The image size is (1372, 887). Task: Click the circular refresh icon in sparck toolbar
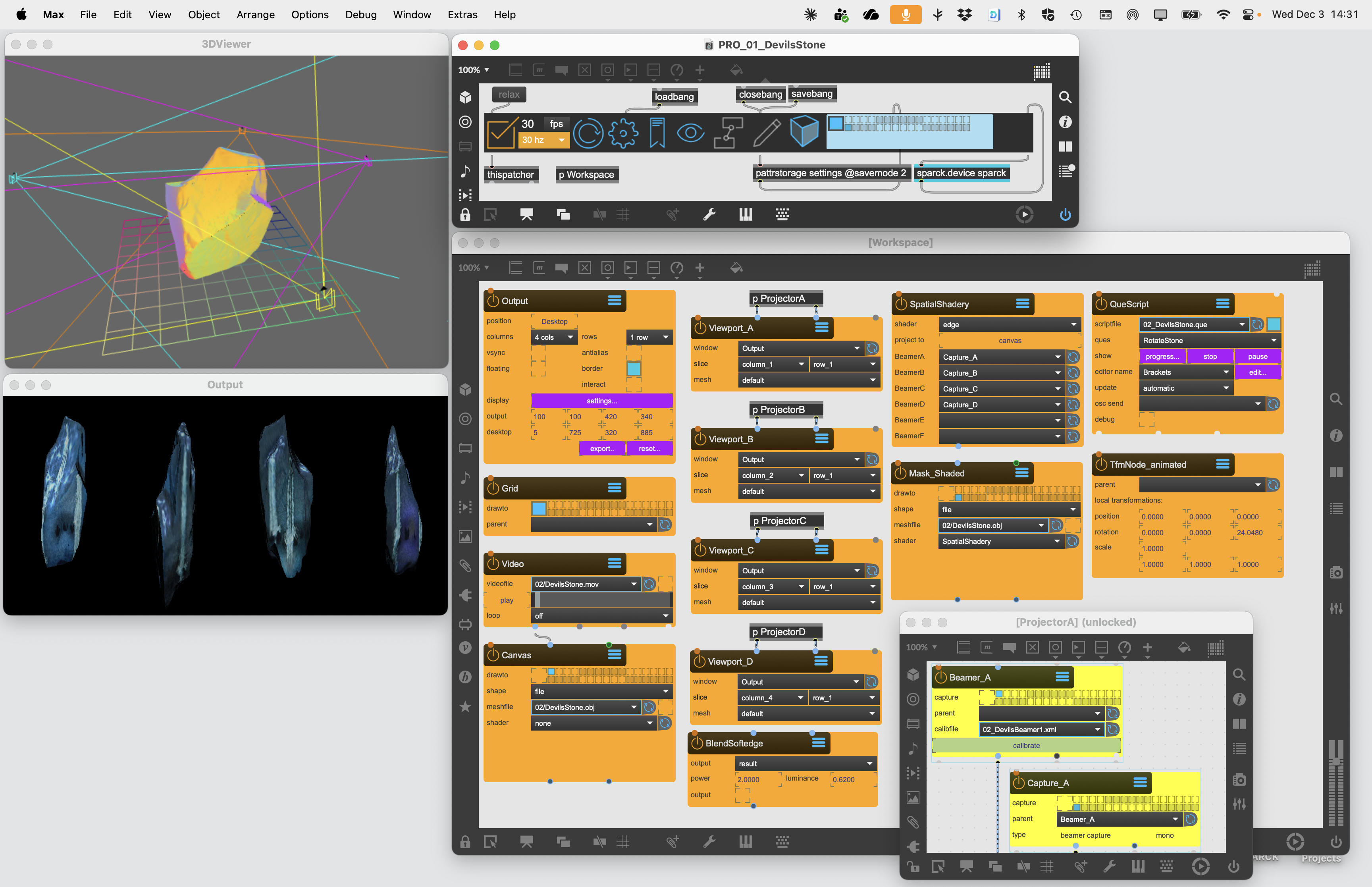coord(588,133)
